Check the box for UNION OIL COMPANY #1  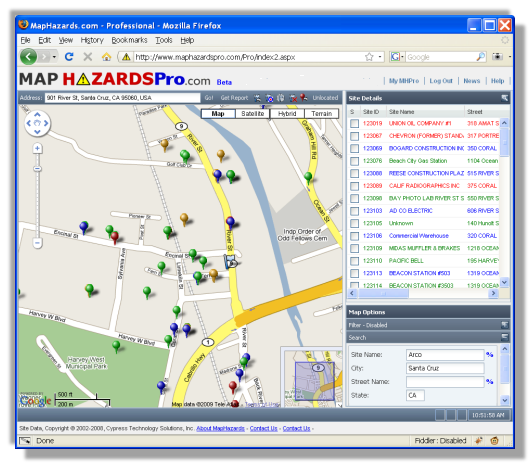click(354, 123)
